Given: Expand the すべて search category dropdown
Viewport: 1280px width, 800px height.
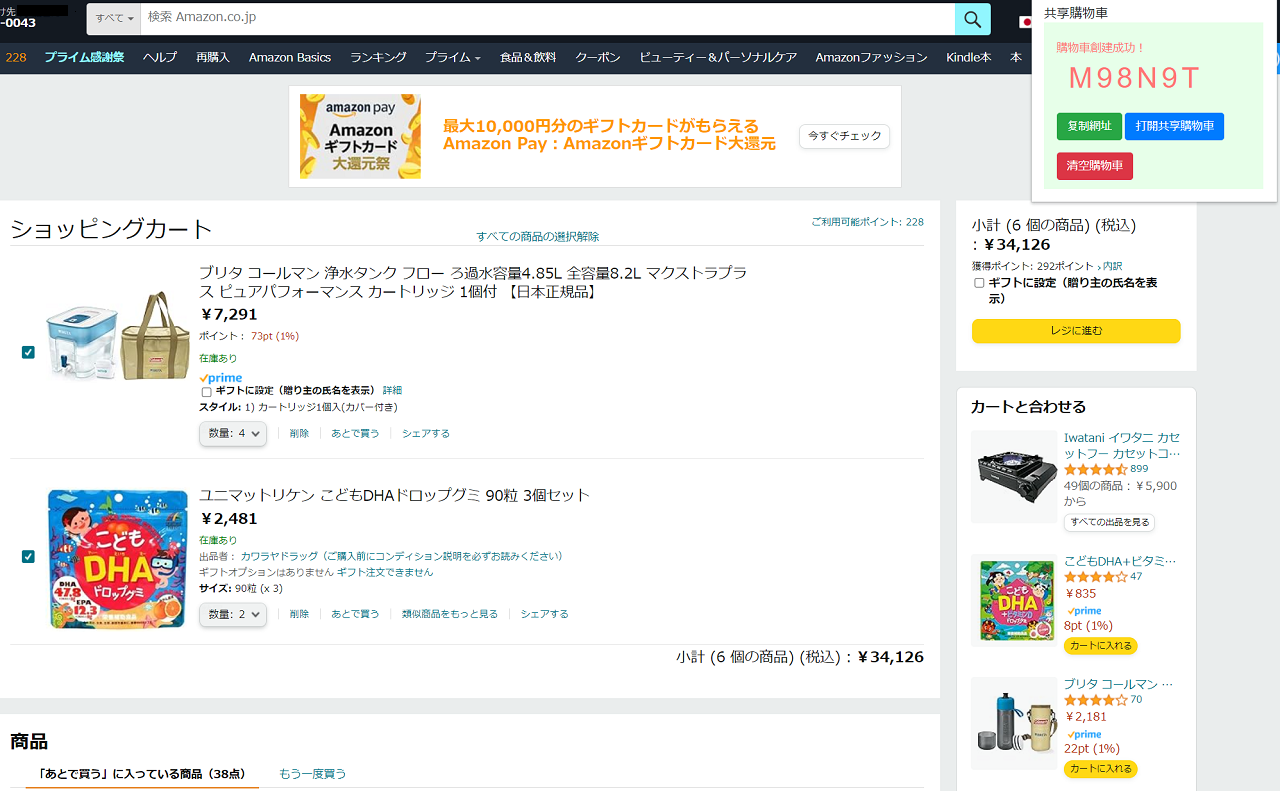Looking at the screenshot, I should (x=114, y=19).
